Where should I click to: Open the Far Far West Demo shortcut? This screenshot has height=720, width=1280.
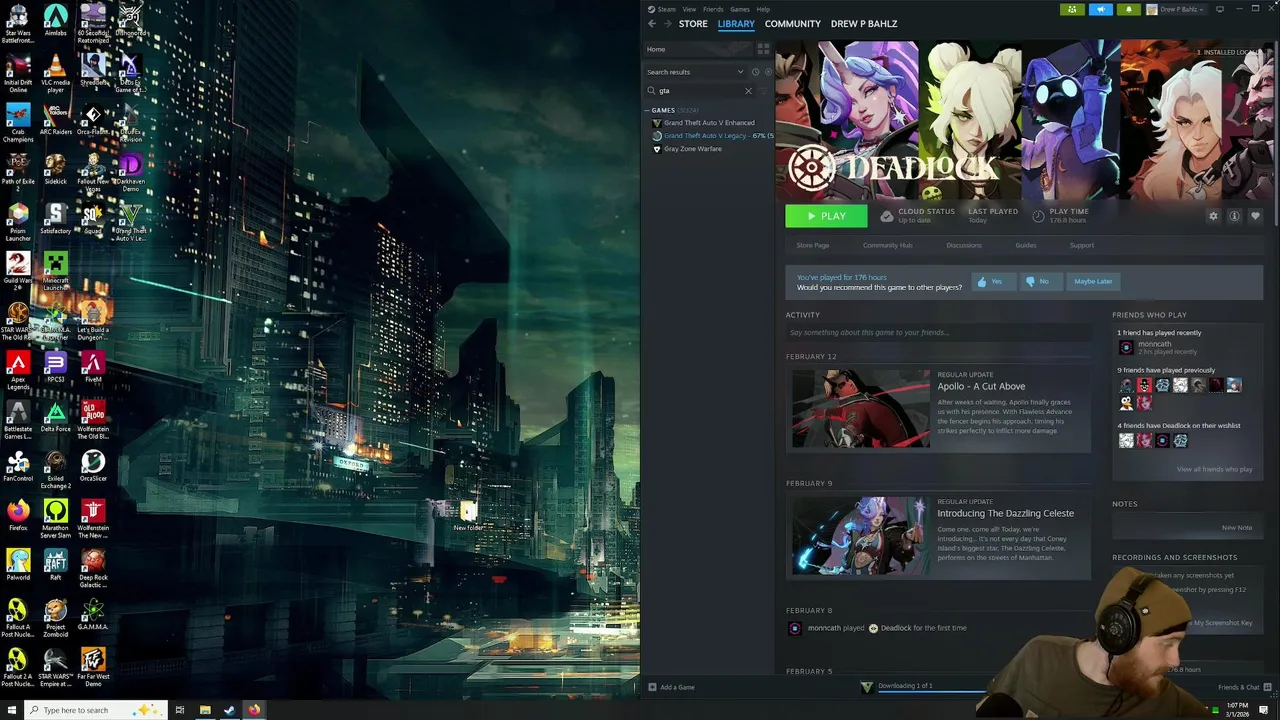click(93, 667)
